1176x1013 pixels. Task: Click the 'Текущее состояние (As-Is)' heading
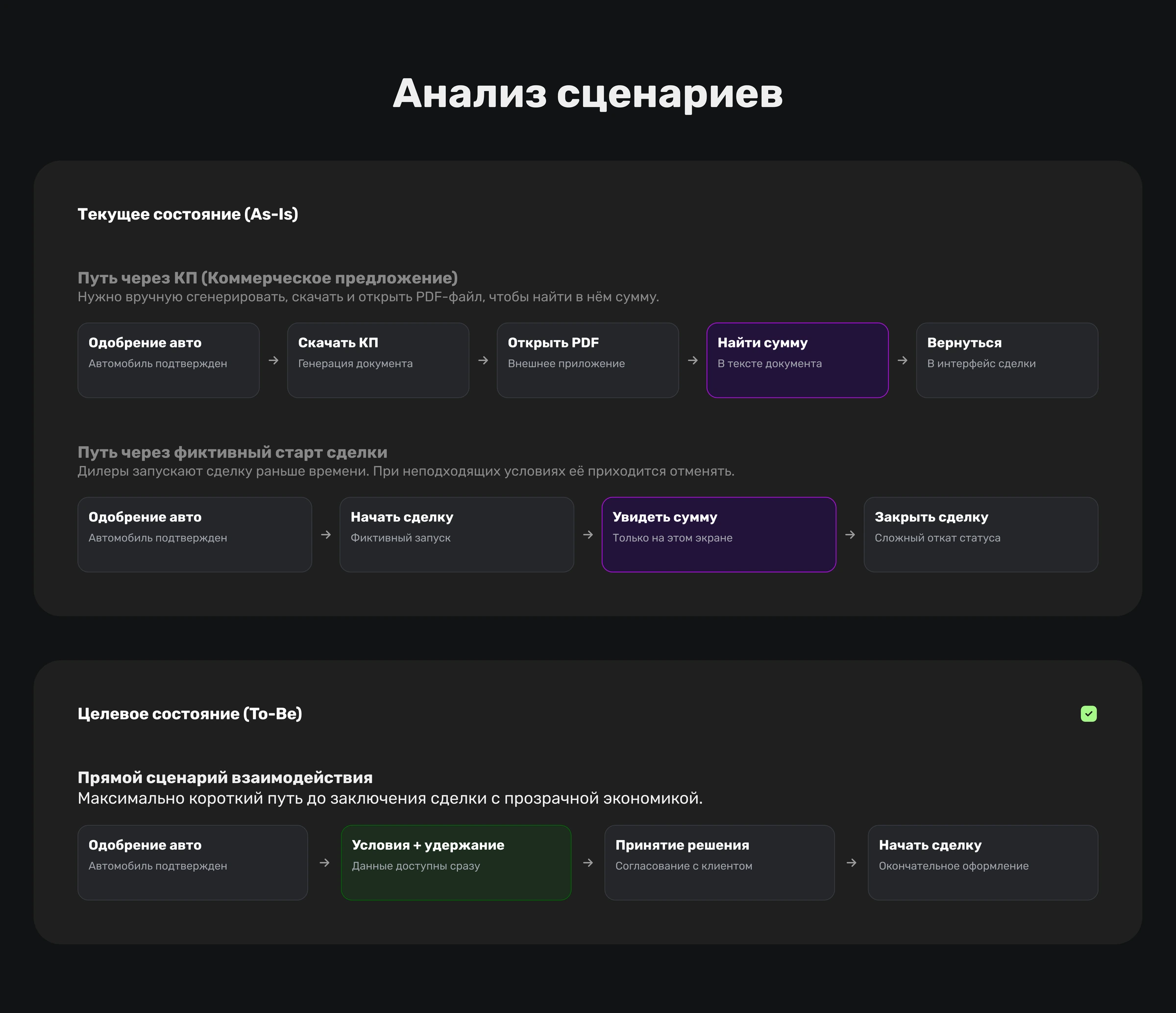[x=188, y=215]
